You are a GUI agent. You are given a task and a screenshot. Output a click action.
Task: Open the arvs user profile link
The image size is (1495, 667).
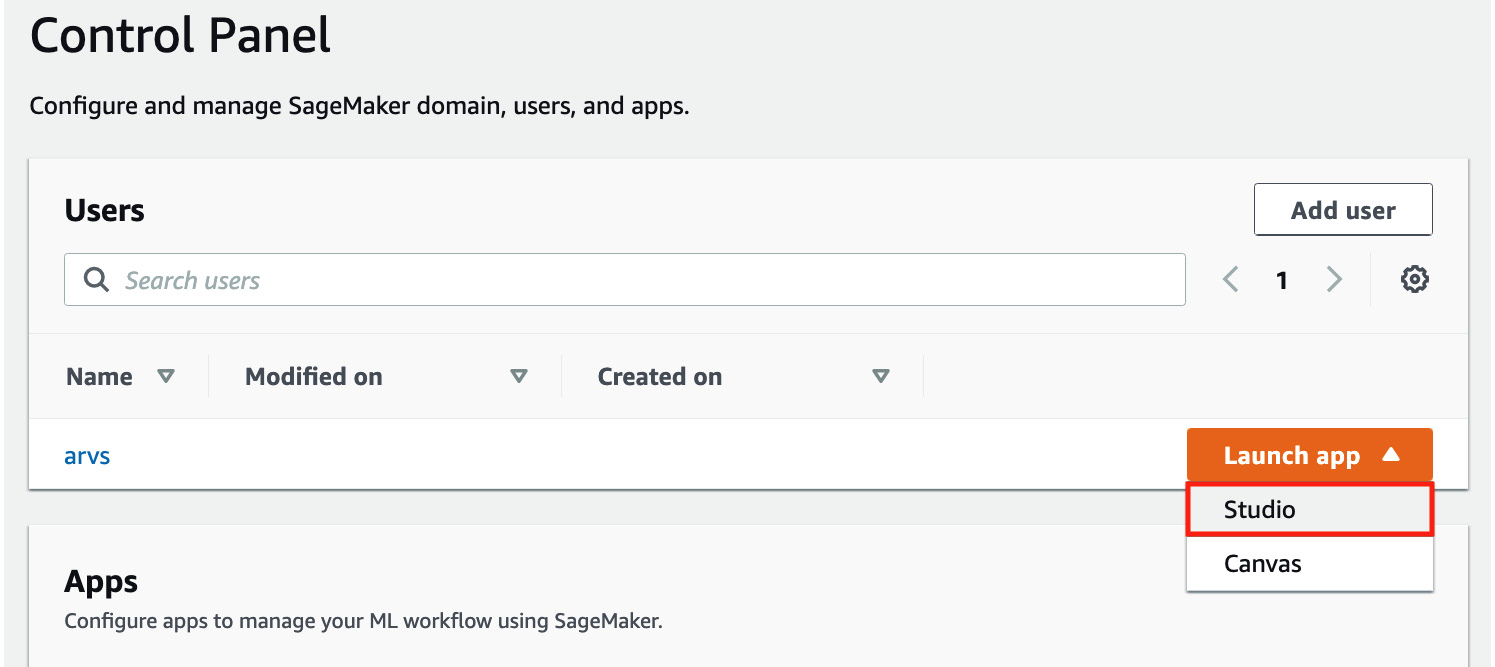click(87, 456)
